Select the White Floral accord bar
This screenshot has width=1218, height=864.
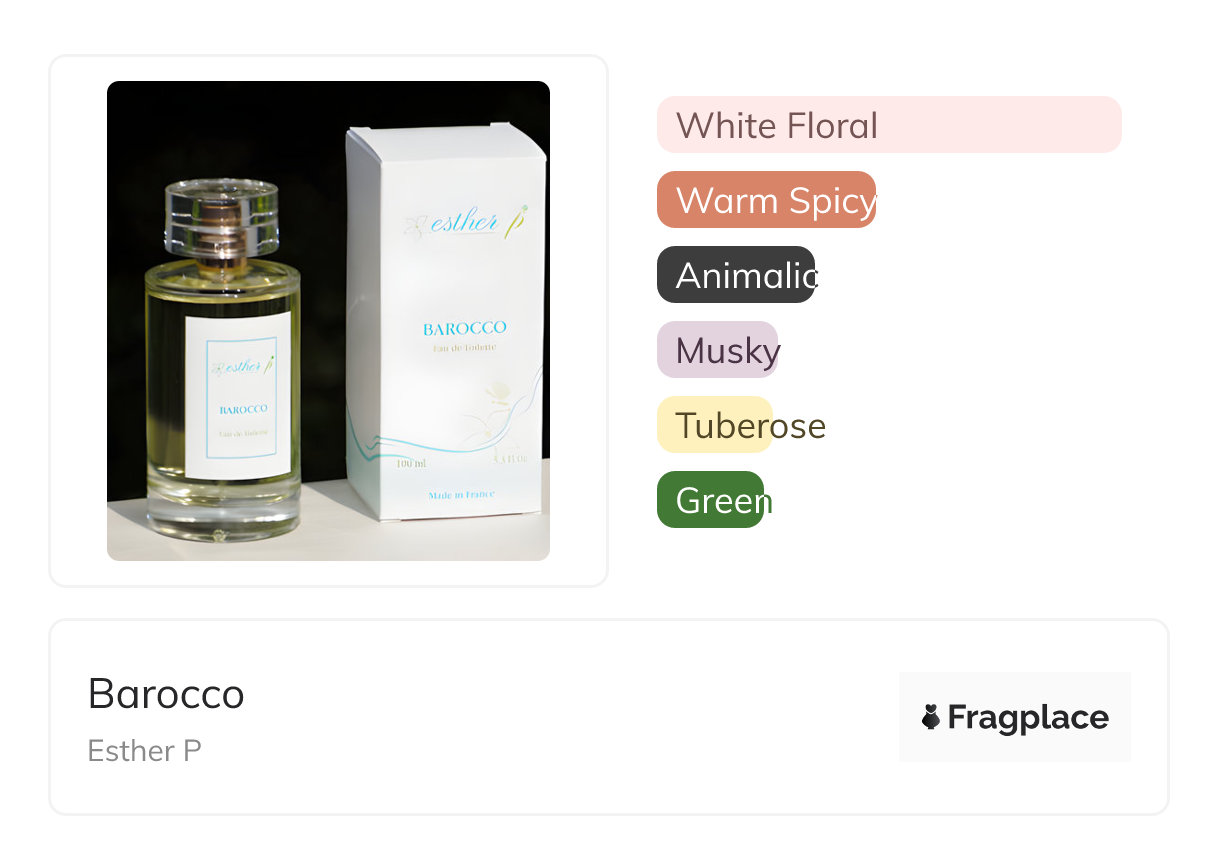click(x=889, y=125)
